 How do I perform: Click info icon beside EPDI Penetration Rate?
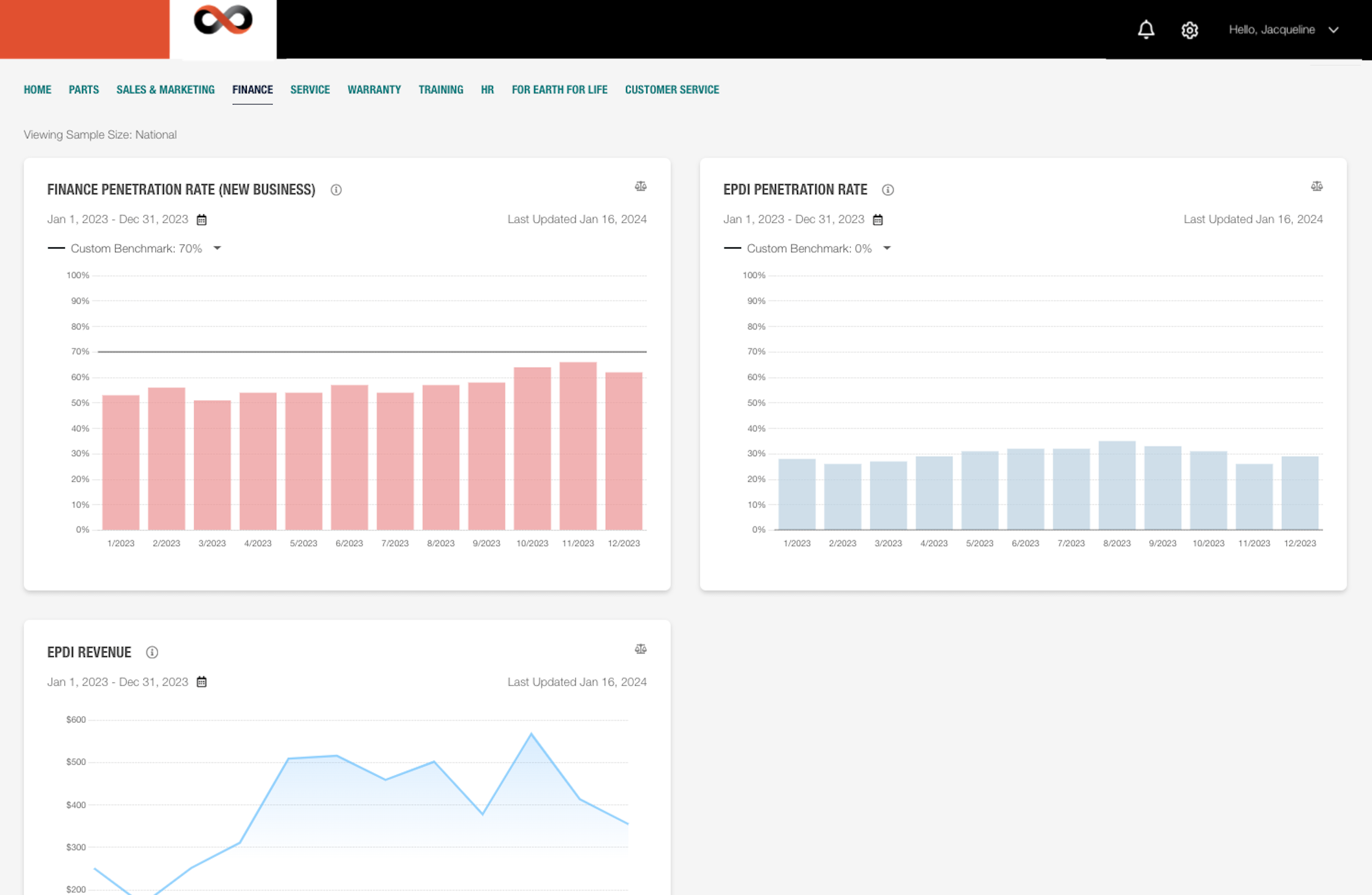[888, 190]
